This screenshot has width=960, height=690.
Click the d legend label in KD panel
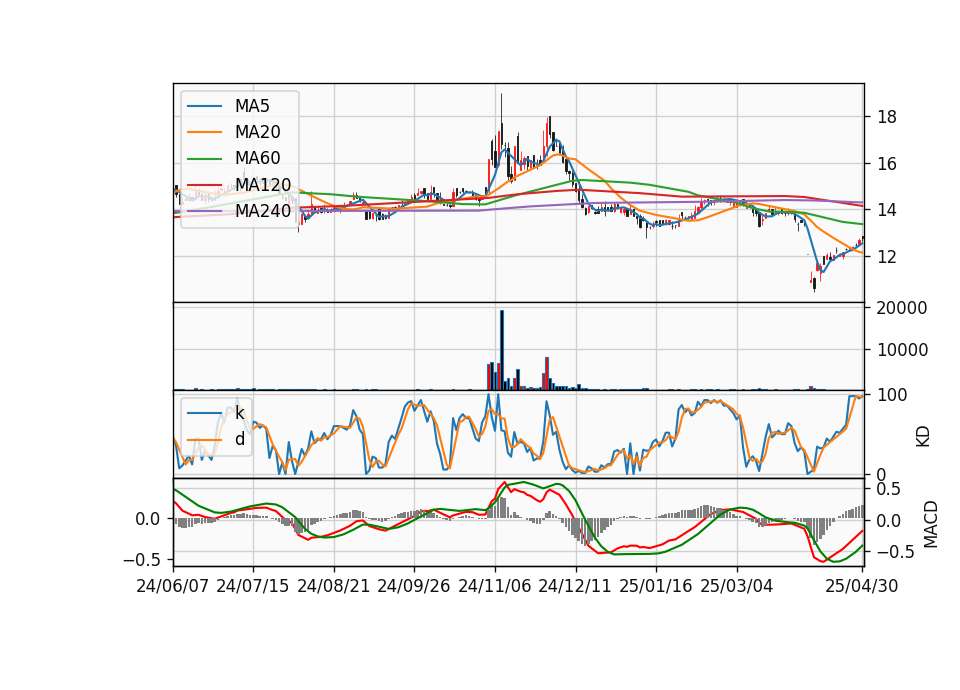click(239, 439)
